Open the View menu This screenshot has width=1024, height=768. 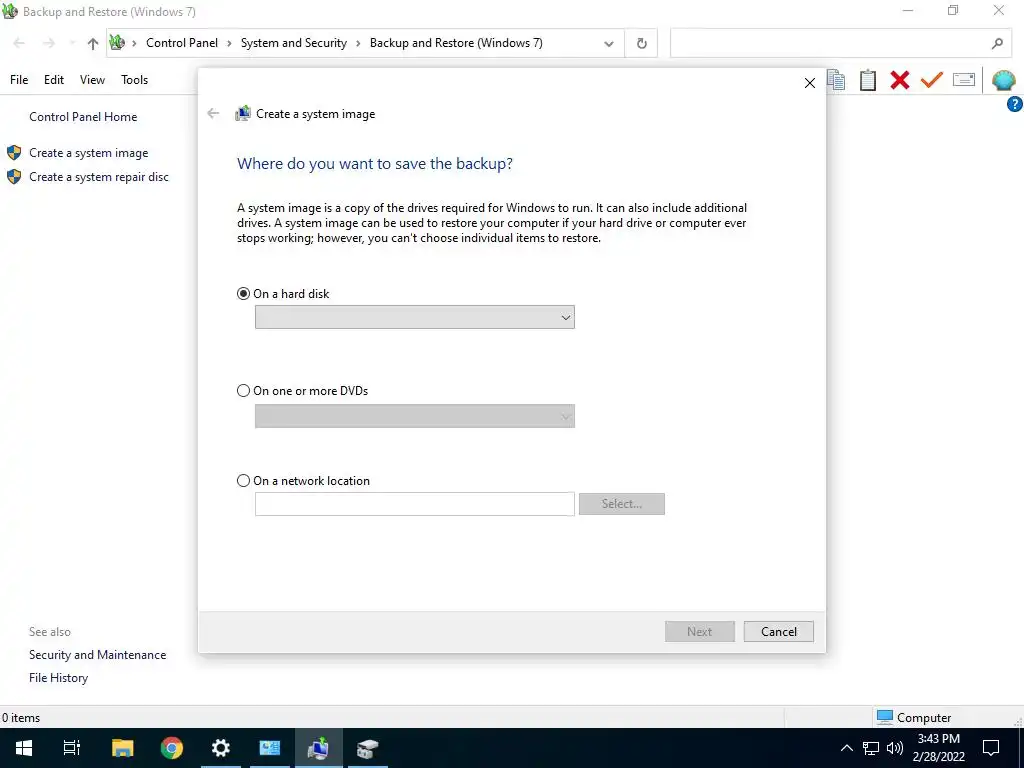coord(92,80)
